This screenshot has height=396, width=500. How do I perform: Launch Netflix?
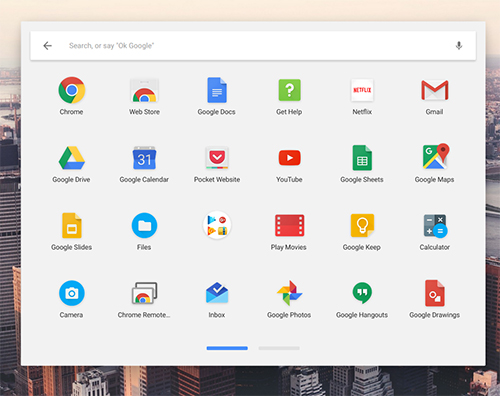click(x=362, y=90)
